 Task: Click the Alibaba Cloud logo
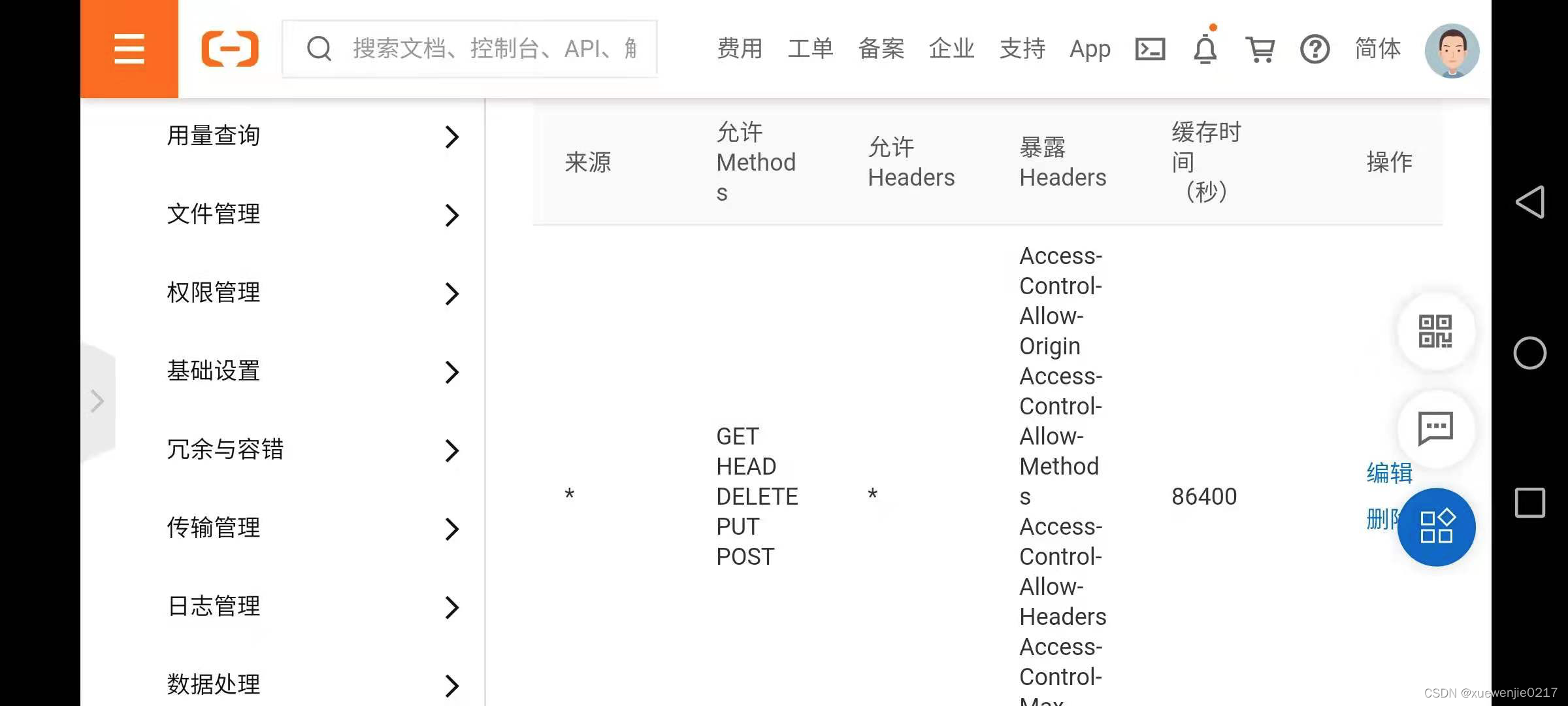click(x=230, y=49)
